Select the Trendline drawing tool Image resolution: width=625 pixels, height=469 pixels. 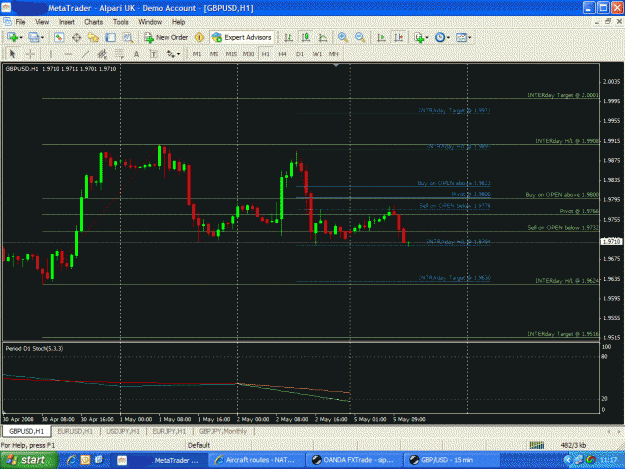[85, 54]
